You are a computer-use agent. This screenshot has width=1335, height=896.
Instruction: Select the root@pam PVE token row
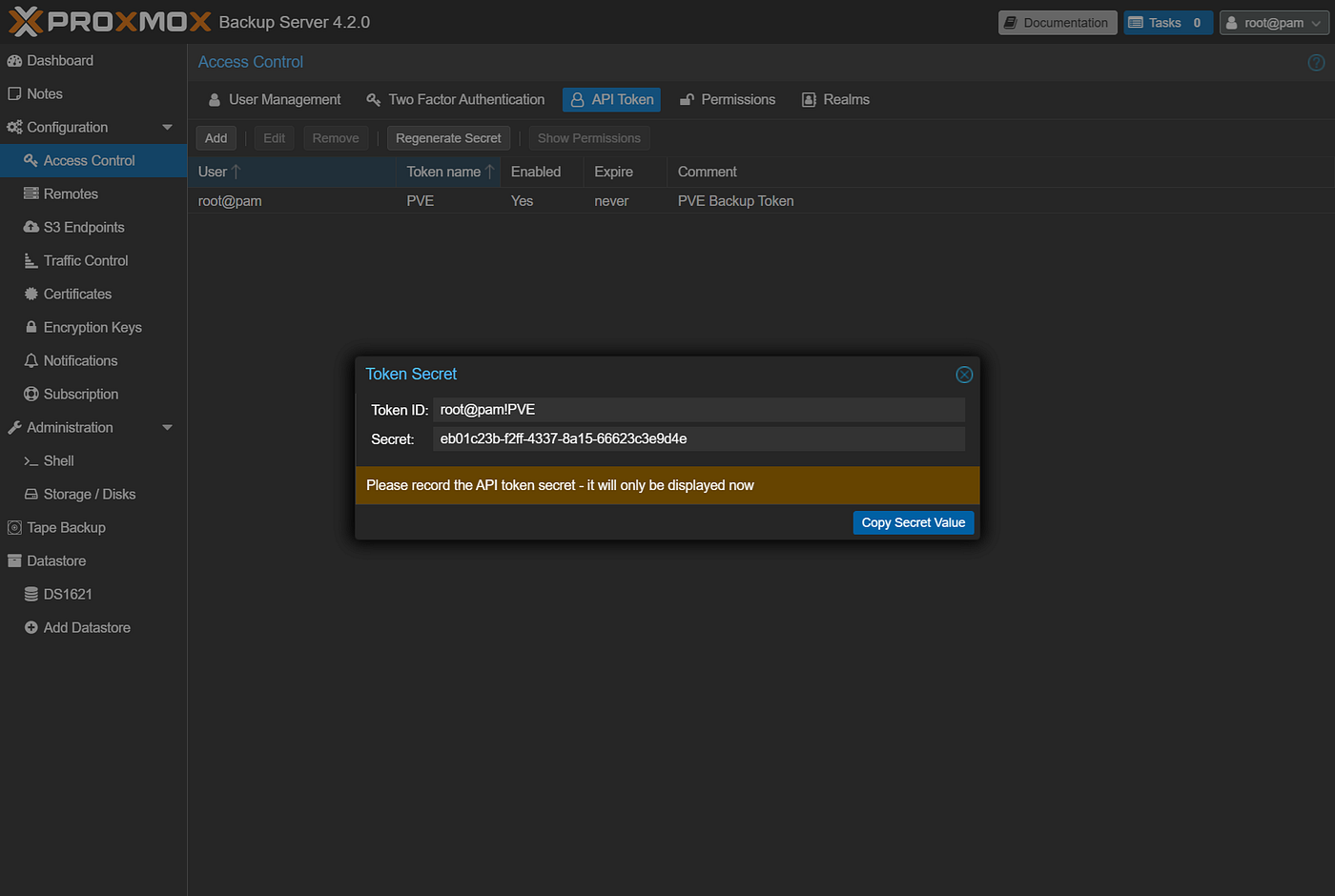click(761, 201)
